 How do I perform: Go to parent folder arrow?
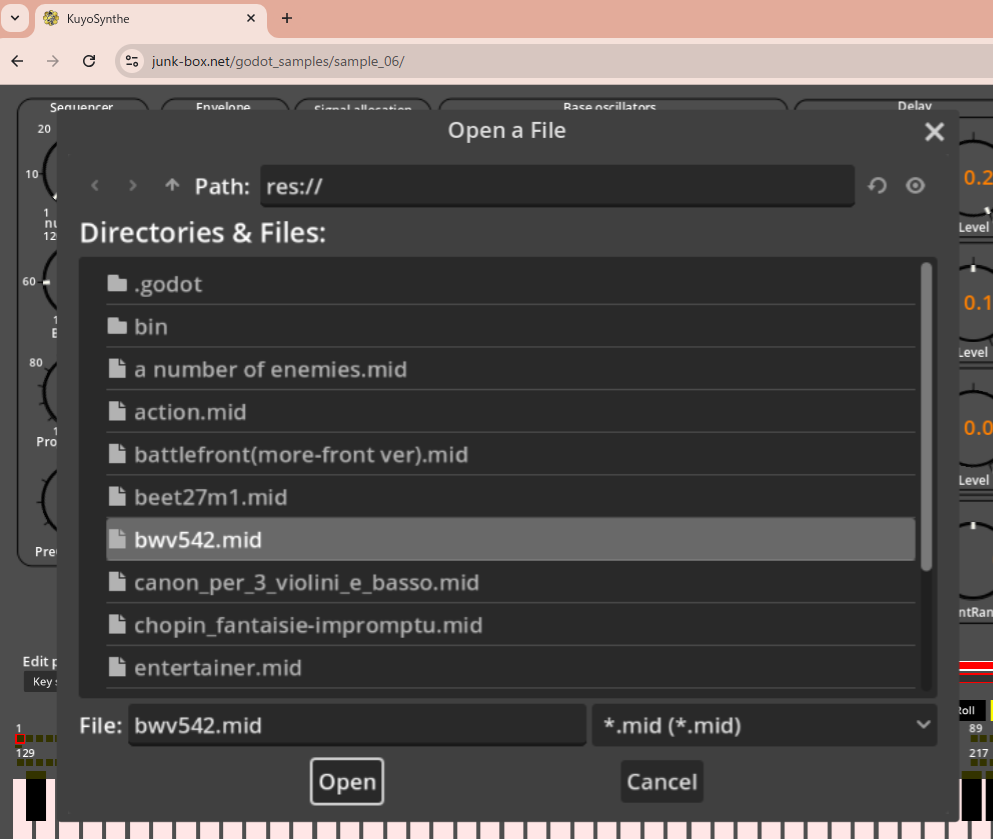tap(172, 186)
